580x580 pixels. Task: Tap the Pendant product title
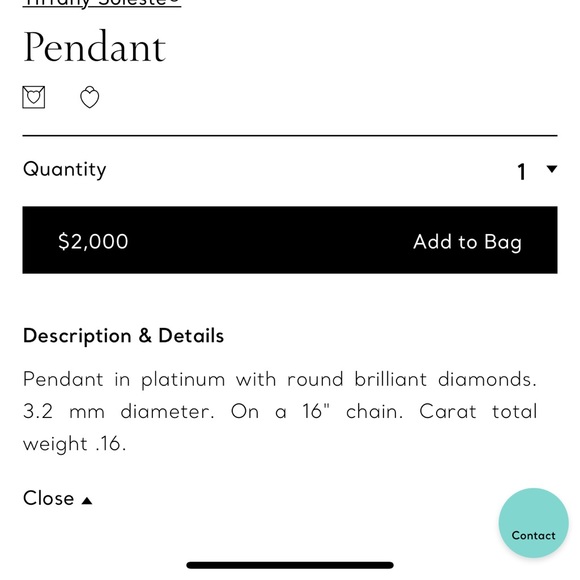[x=94, y=47]
